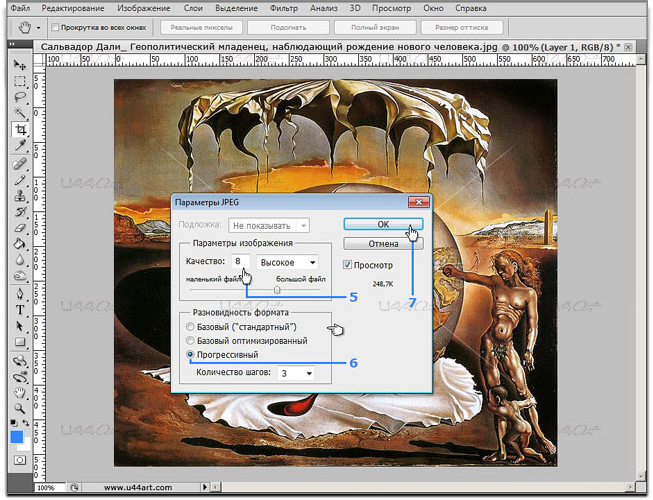Select the 3D Rotate tool
653x500 pixels.
(x=20, y=361)
